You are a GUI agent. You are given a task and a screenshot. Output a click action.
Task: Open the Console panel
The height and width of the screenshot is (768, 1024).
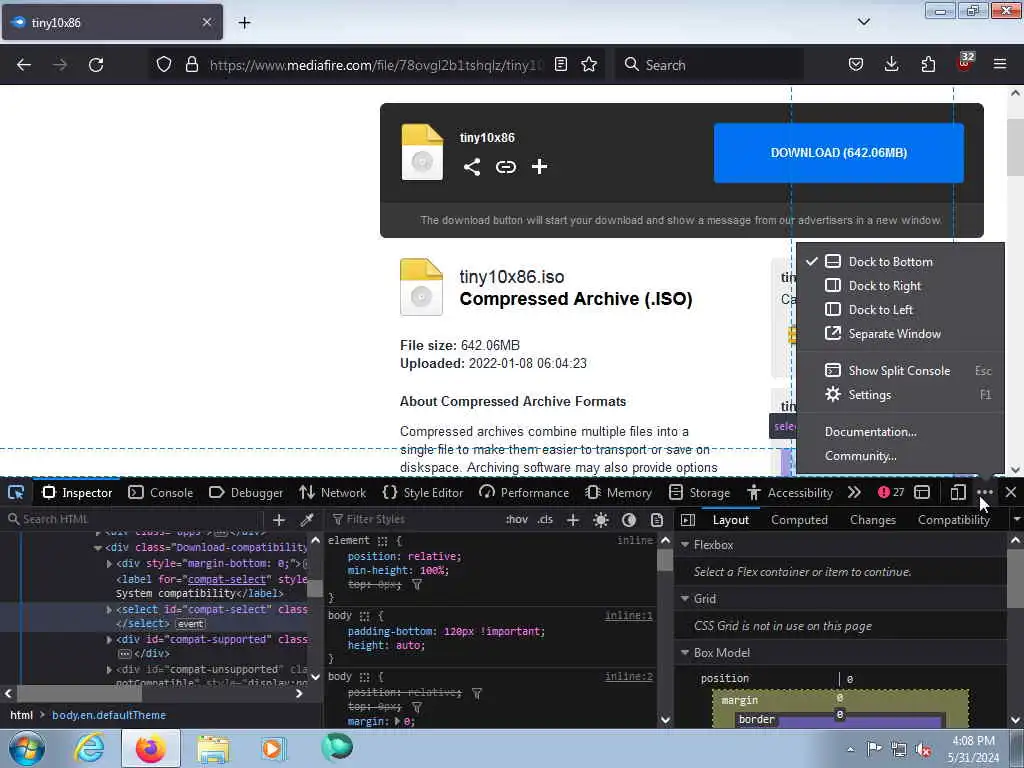tap(161, 492)
